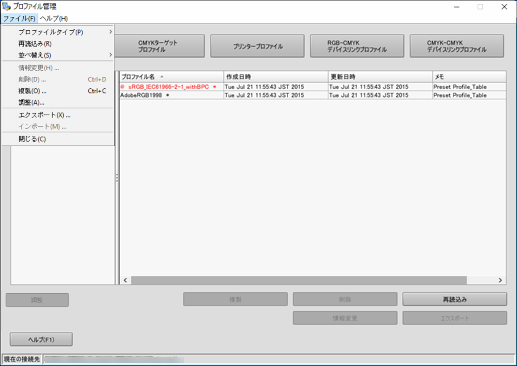Click the 複製 button below the table
Viewport: 517px width, 366px height.
coord(235,299)
